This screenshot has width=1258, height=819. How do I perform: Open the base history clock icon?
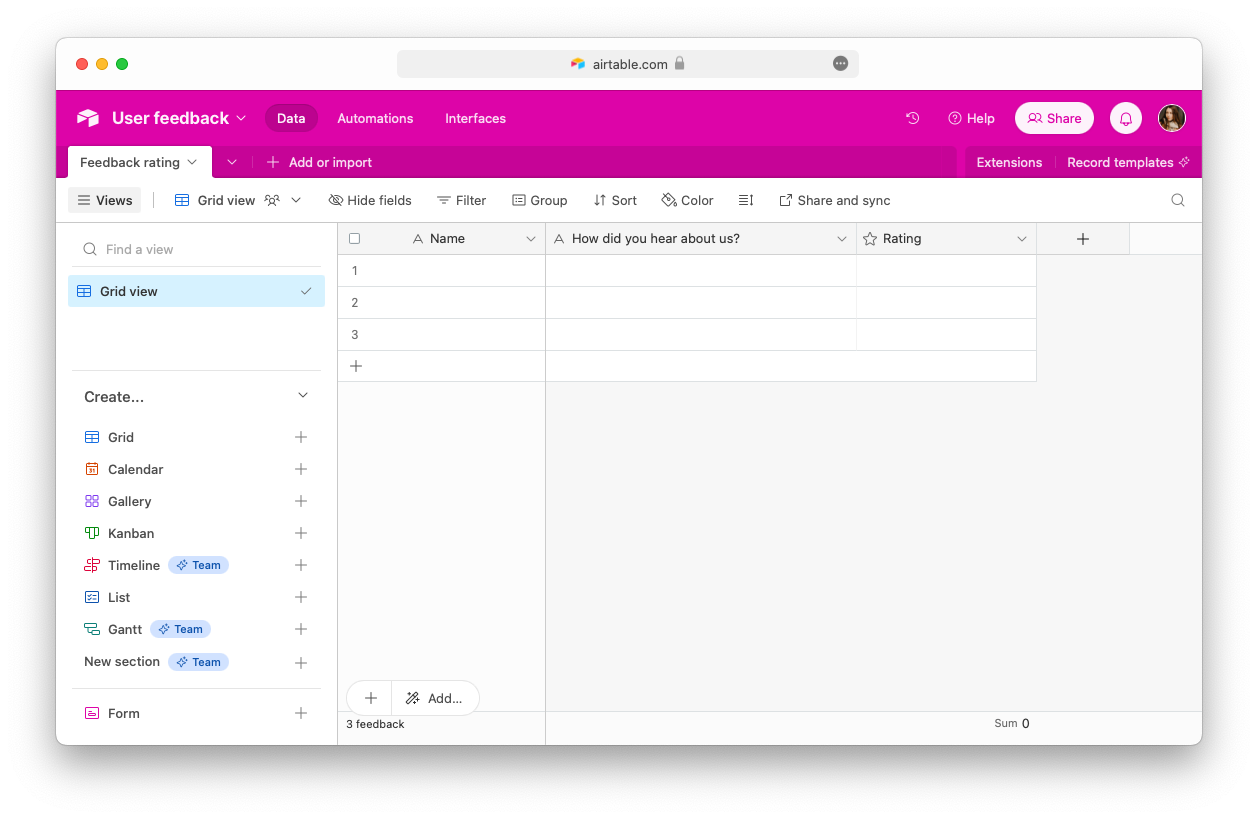pyautogui.click(x=913, y=118)
